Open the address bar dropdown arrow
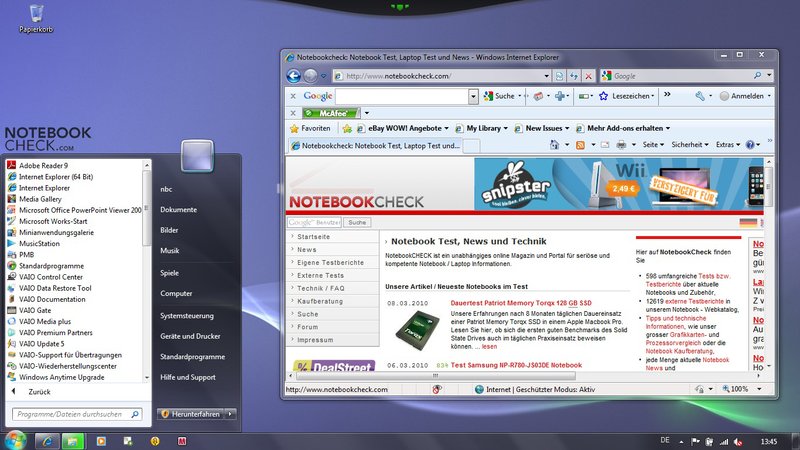 (546, 76)
